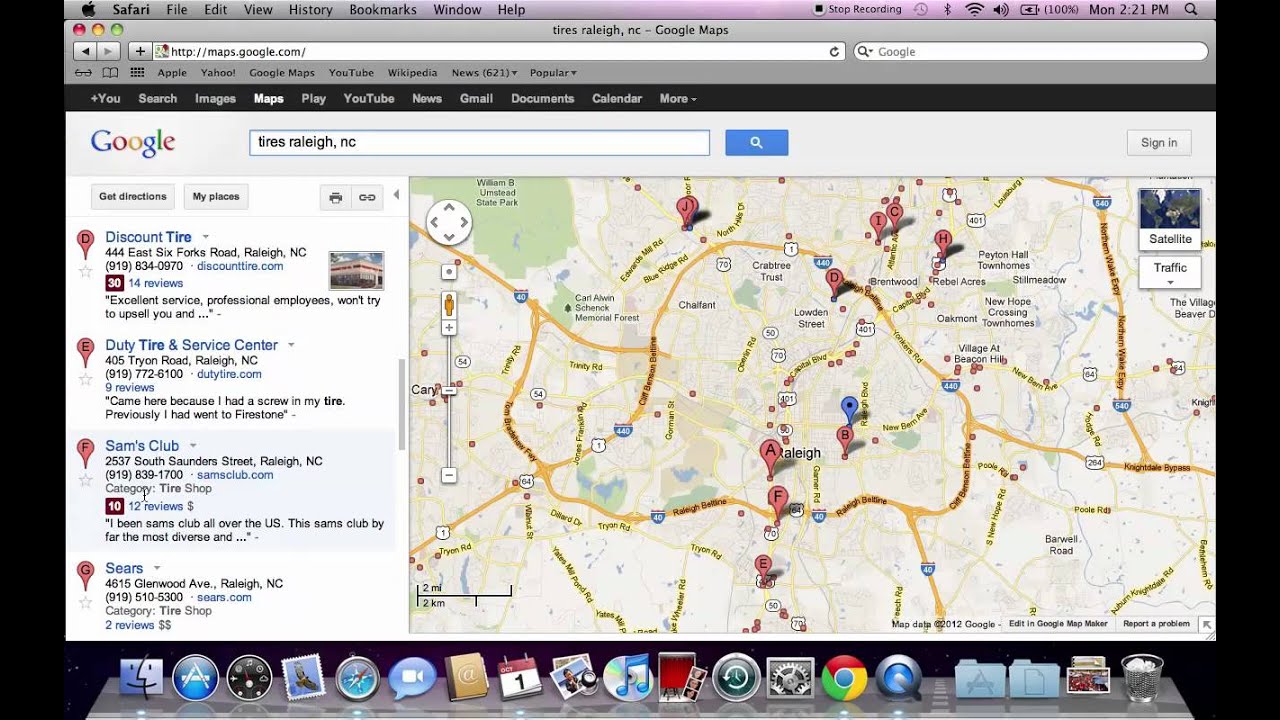The width and height of the screenshot is (1280, 720).
Task: Open the Traffic layer dropdown
Action: click(1170, 272)
